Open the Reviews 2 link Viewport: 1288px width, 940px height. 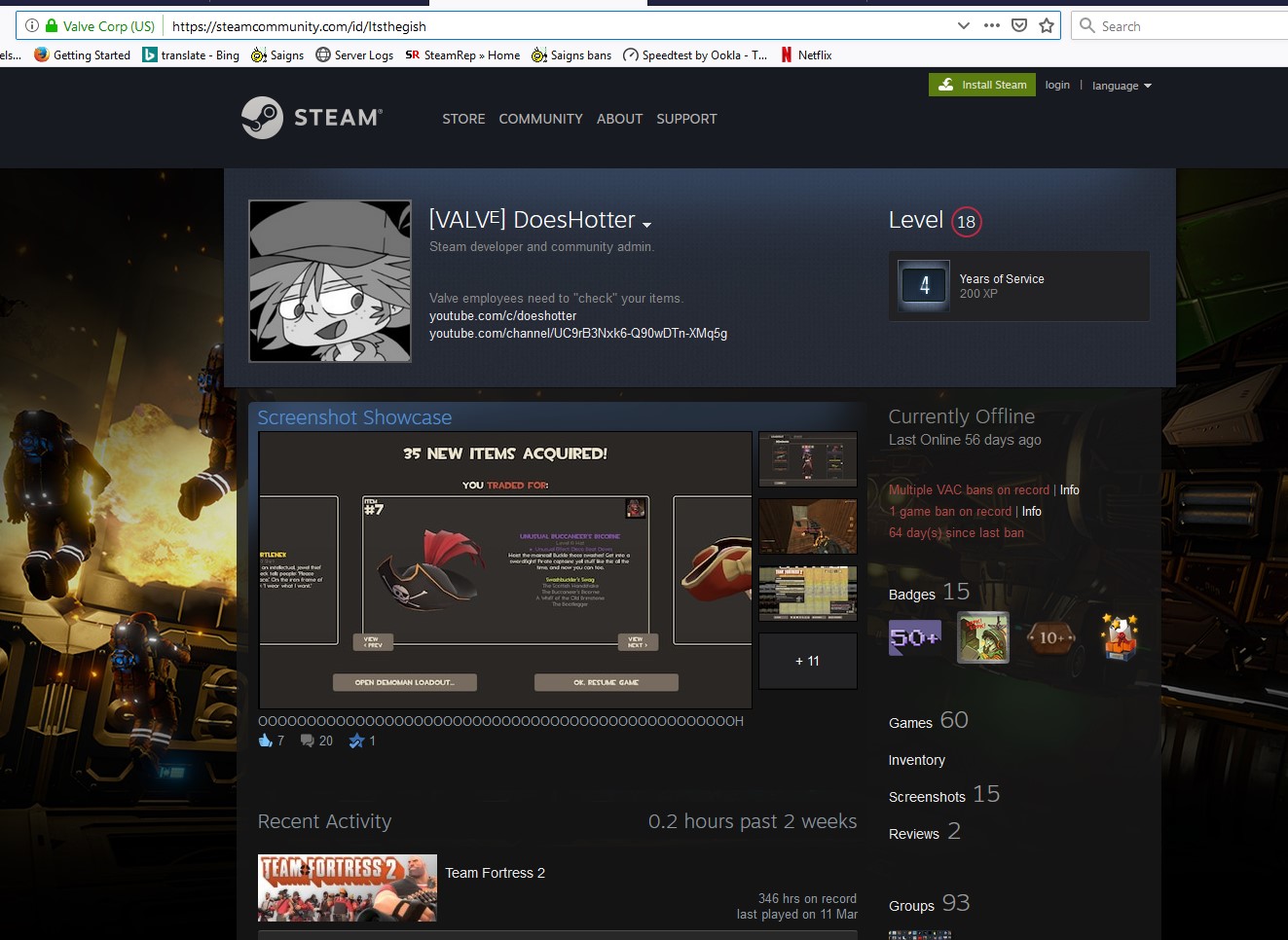coord(924,832)
